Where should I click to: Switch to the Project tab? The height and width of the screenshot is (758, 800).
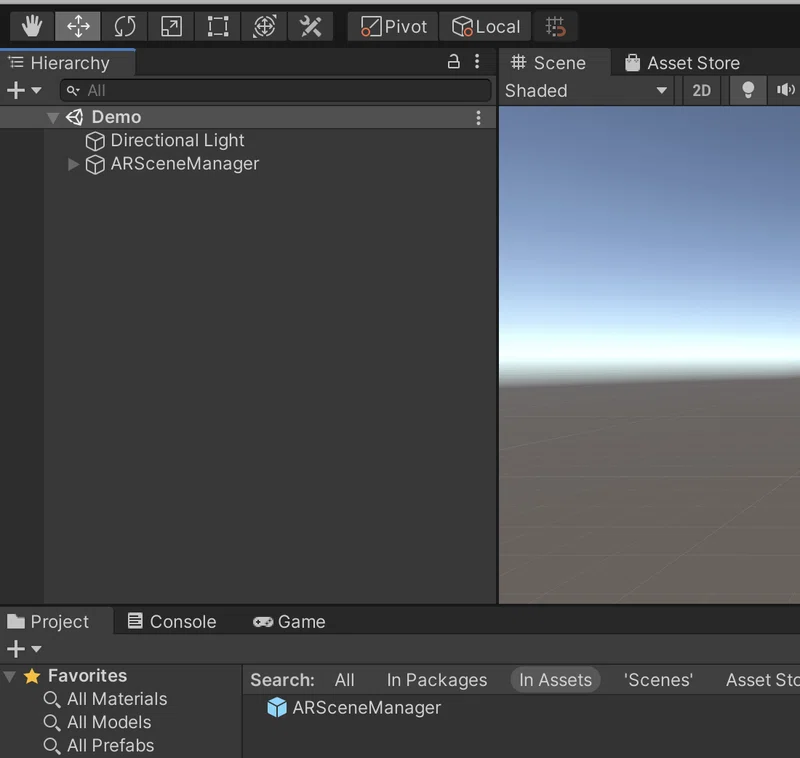(x=57, y=621)
